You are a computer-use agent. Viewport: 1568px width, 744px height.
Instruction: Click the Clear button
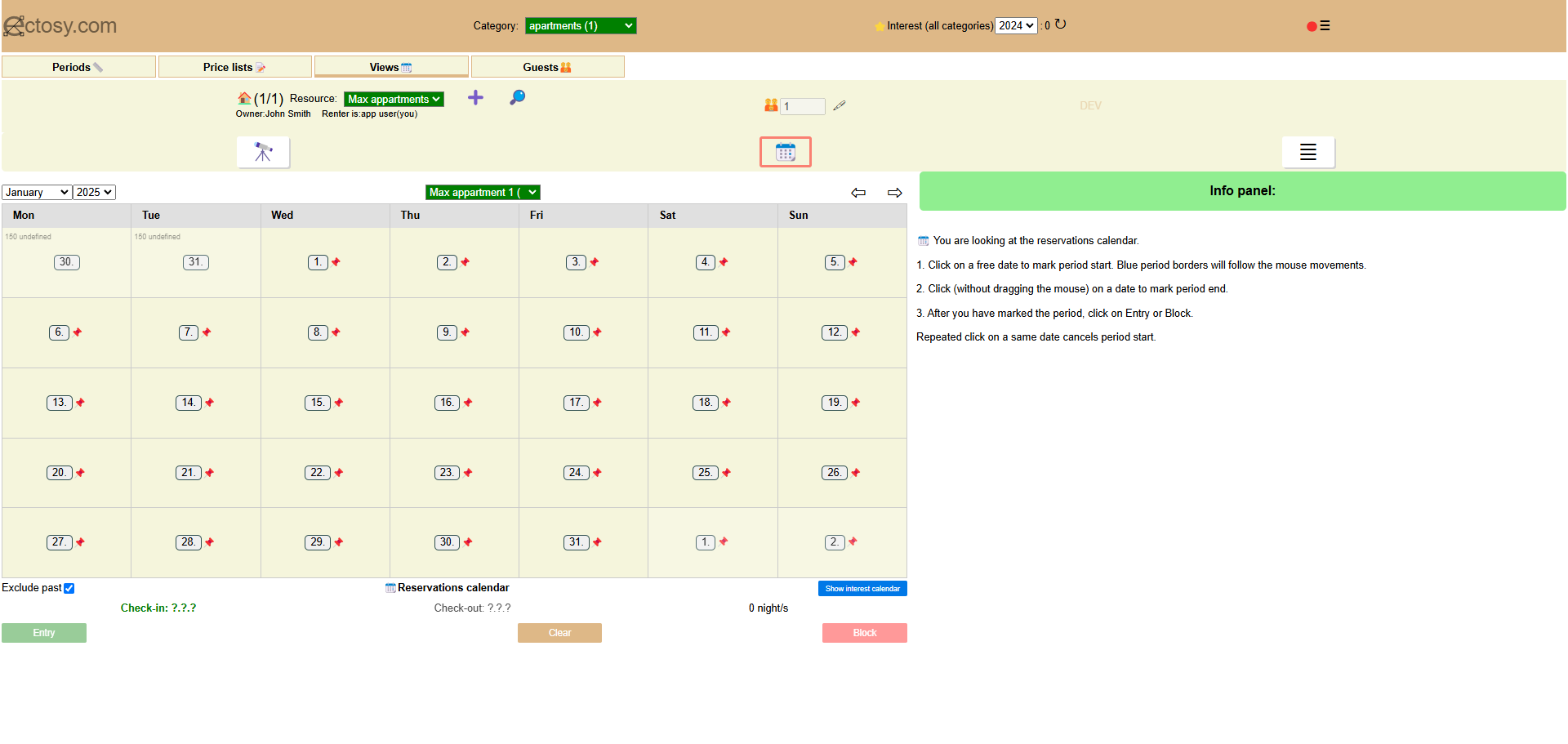tap(559, 633)
